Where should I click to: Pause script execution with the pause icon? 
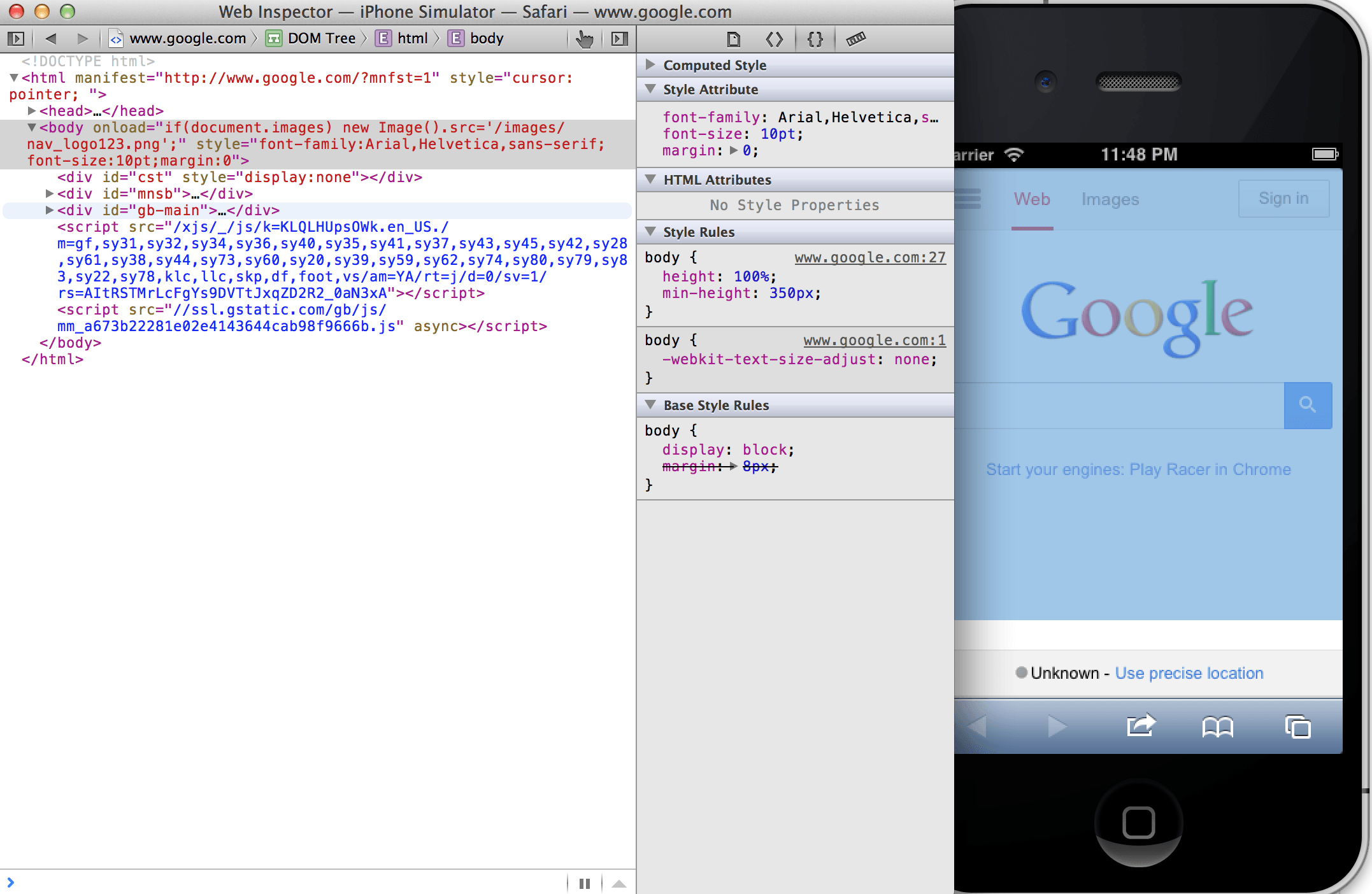pos(585,883)
